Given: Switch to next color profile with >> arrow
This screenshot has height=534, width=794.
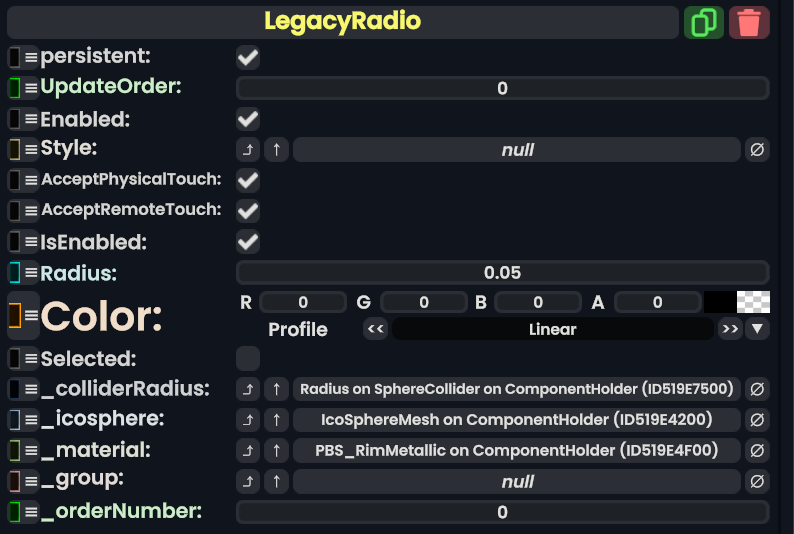Looking at the screenshot, I should click(730, 329).
